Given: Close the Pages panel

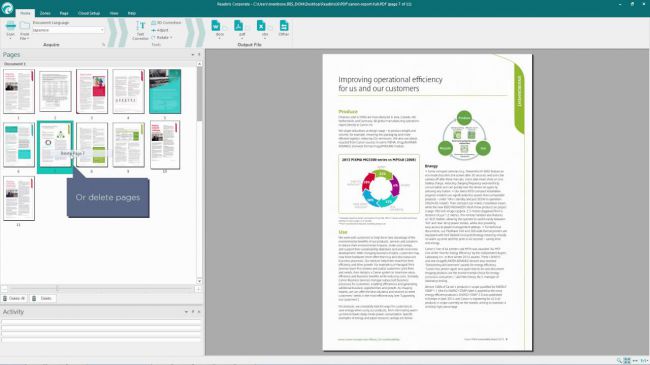Looking at the screenshot, I should point(199,54).
